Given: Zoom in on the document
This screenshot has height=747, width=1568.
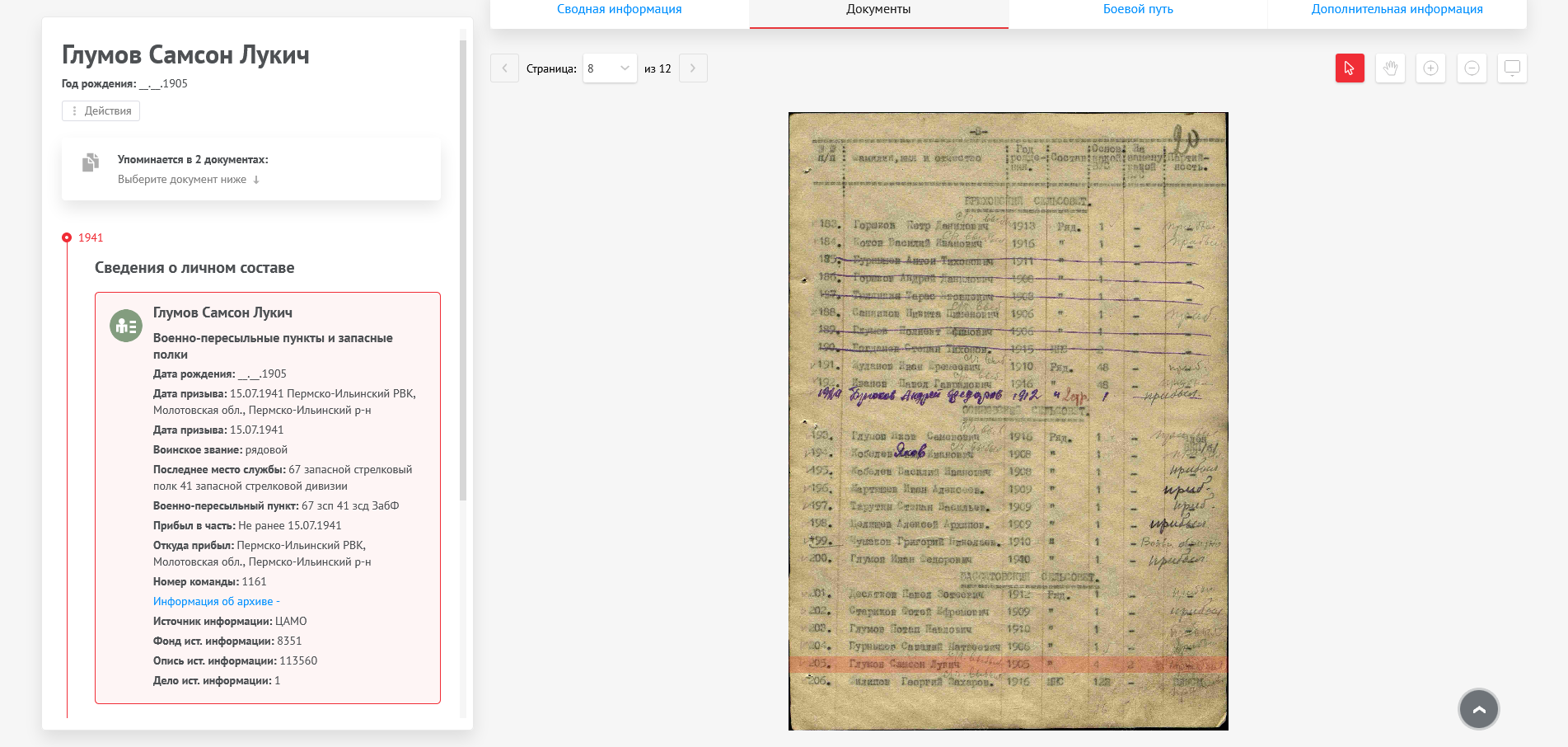Looking at the screenshot, I should [1430, 68].
